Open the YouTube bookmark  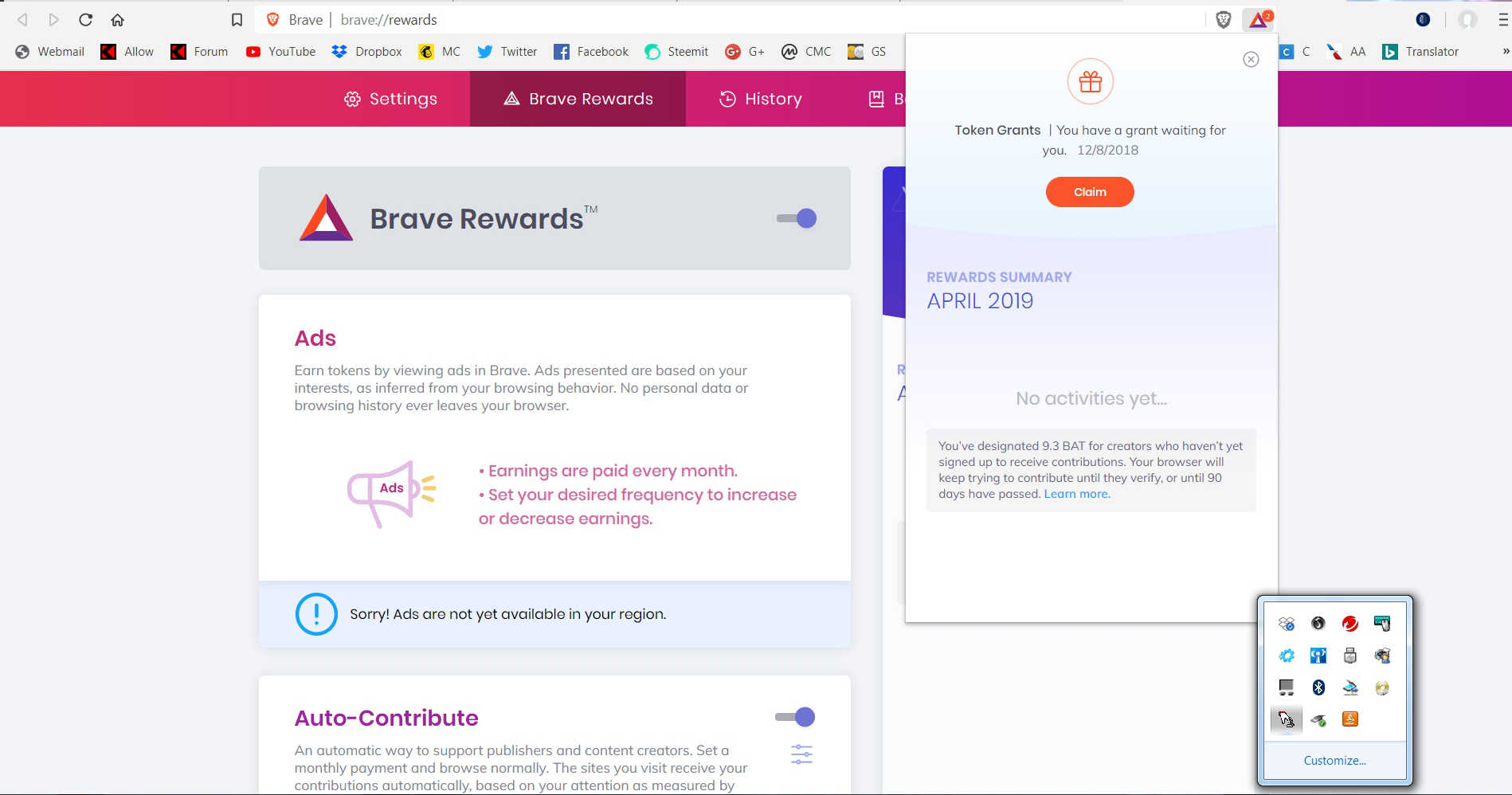[280, 52]
